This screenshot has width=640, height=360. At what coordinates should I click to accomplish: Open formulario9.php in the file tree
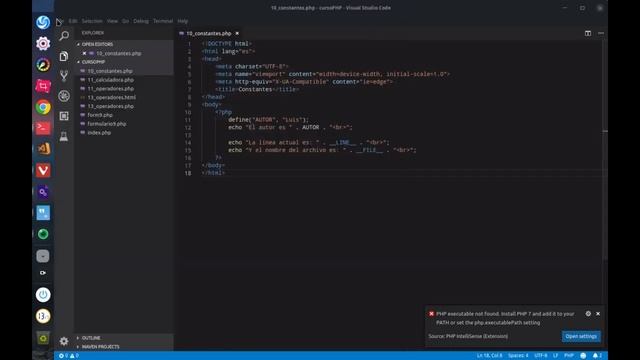(107, 124)
